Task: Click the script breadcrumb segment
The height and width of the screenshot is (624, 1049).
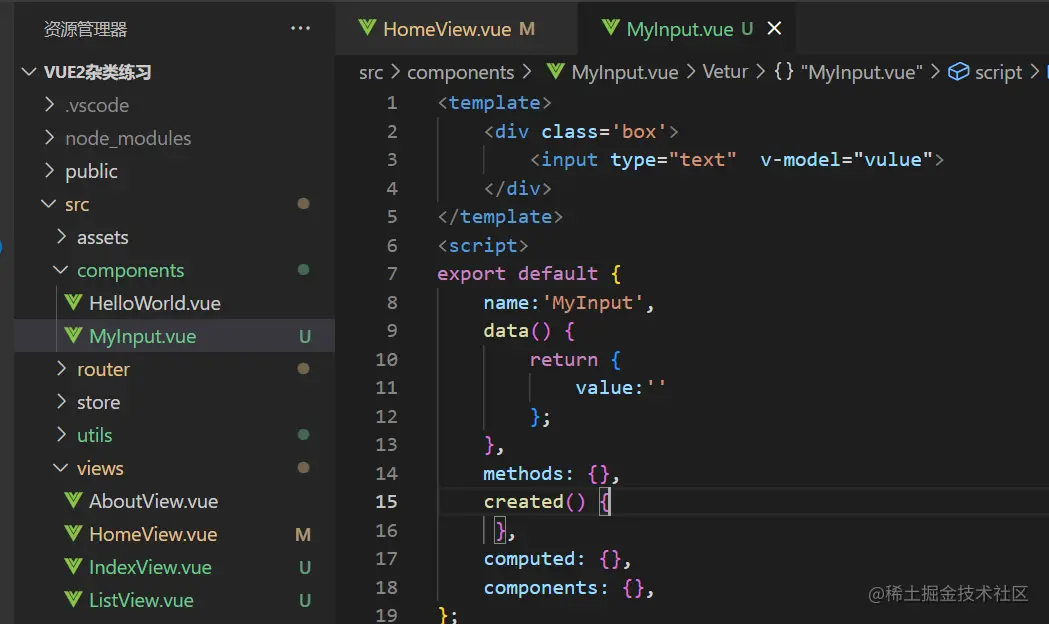Action: pyautogui.click(x=998, y=72)
